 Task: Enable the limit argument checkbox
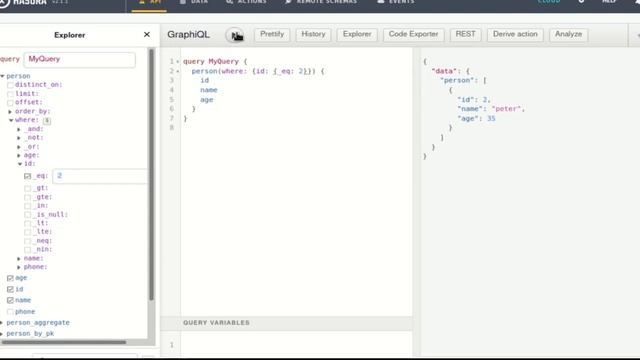pos(10,94)
